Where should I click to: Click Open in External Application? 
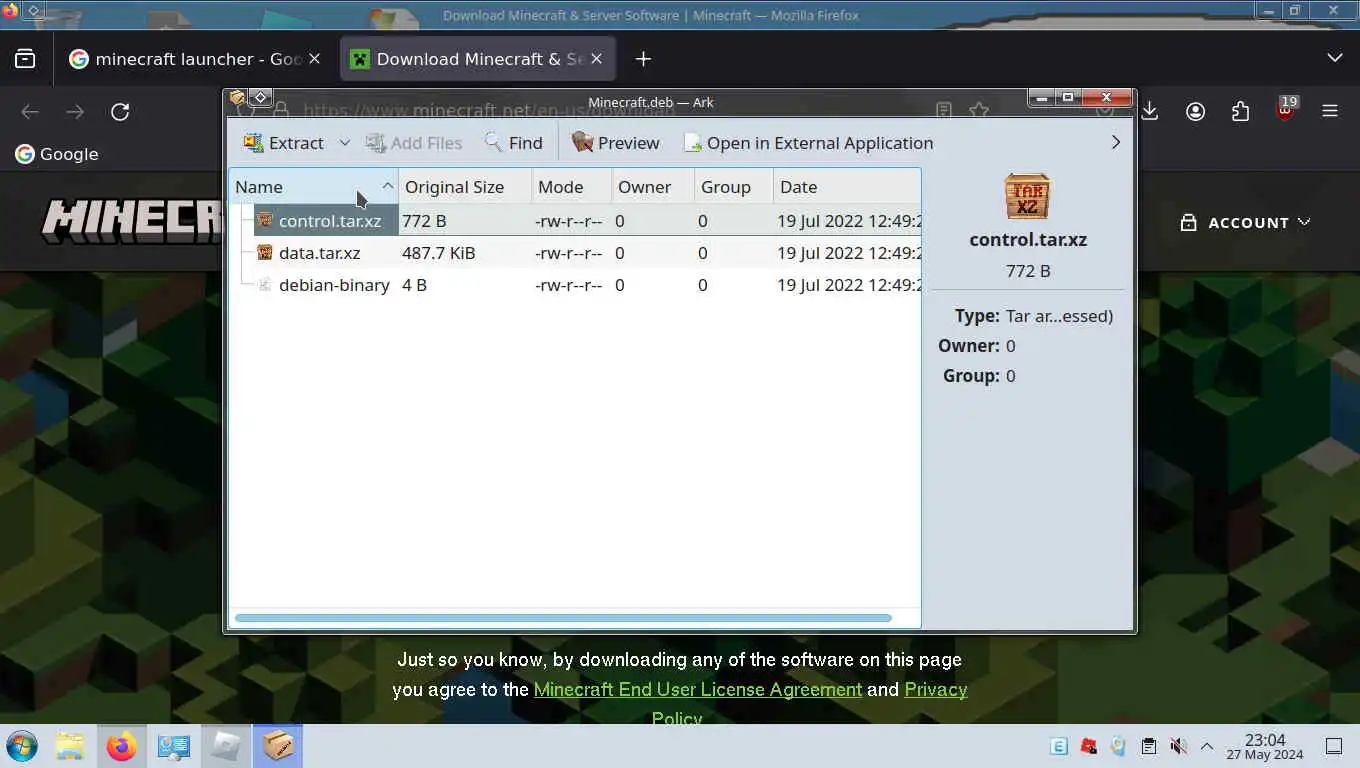pyautogui.click(x=808, y=143)
